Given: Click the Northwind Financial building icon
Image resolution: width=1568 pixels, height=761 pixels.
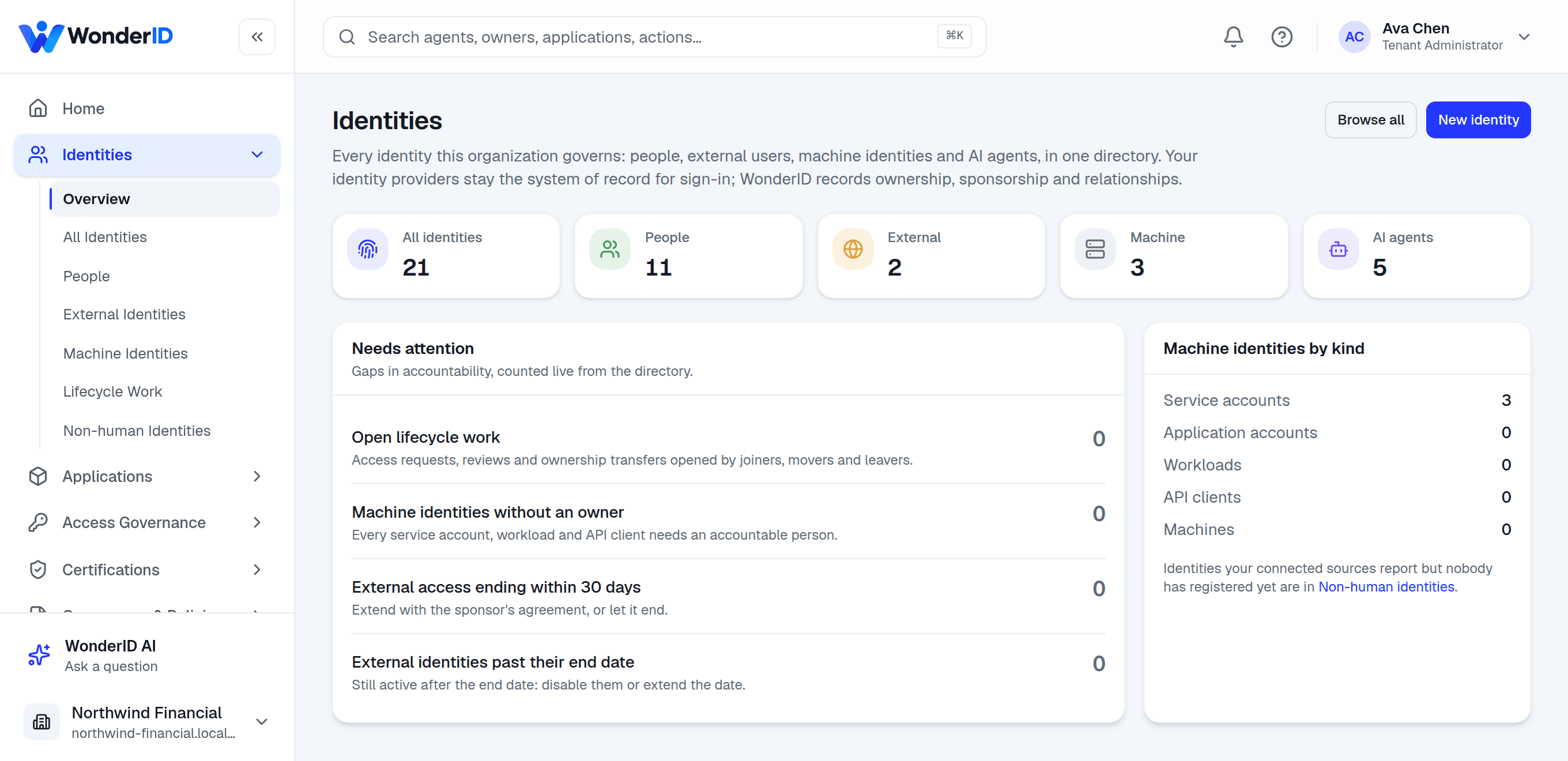Looking at the screenshot, I should pyautogui.click(x=42, y=722).
